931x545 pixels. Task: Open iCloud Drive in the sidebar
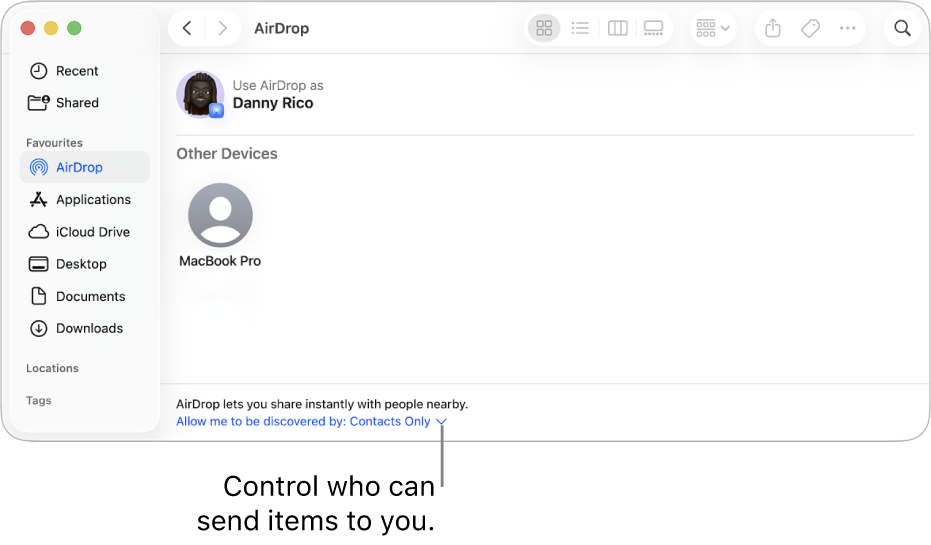84,232
